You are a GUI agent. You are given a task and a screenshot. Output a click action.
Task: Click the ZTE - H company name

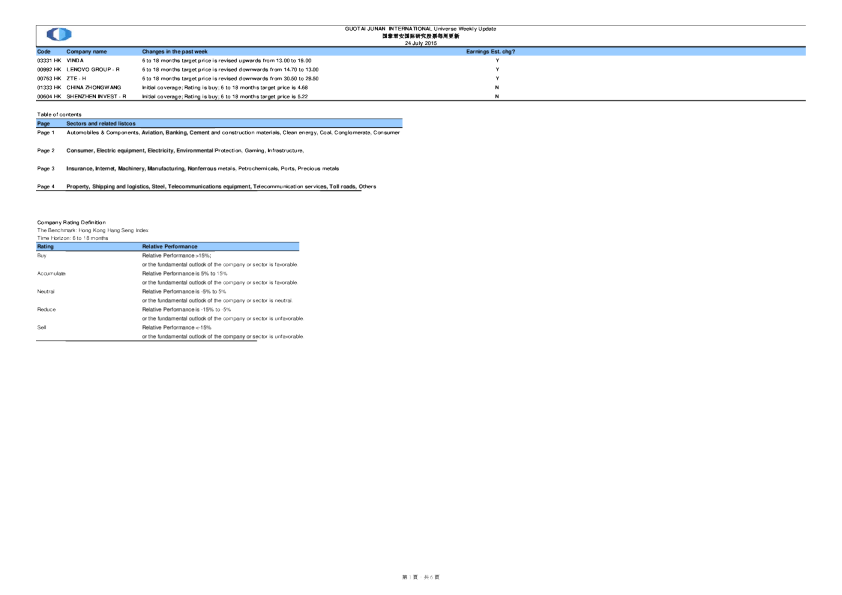point(76,78)
